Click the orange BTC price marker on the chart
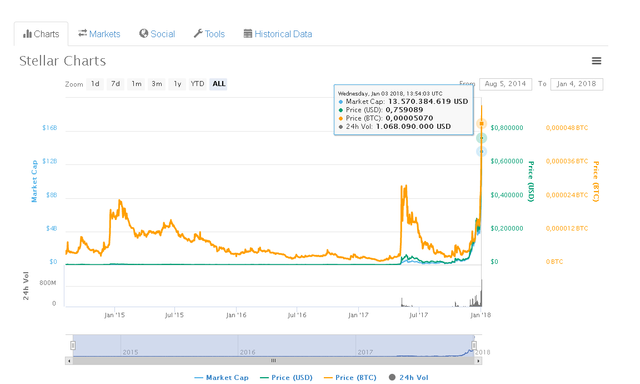The image size is (640, 384). pos(482,123)
